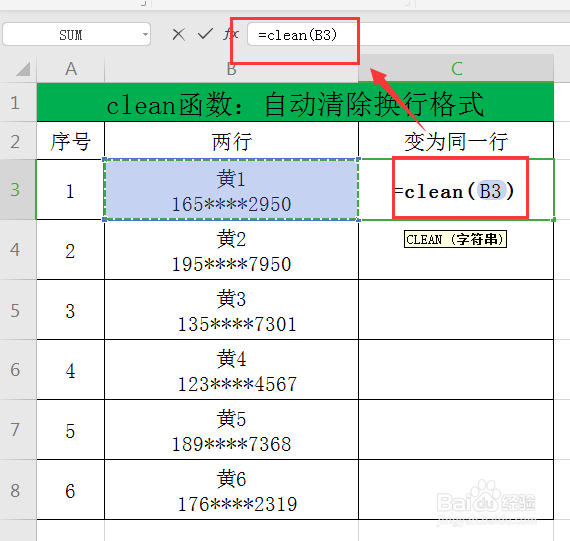Select empty cell C7 beside 黄5
Screen dimensions: 570x541
pyautogui.click(x=456, y=430)
